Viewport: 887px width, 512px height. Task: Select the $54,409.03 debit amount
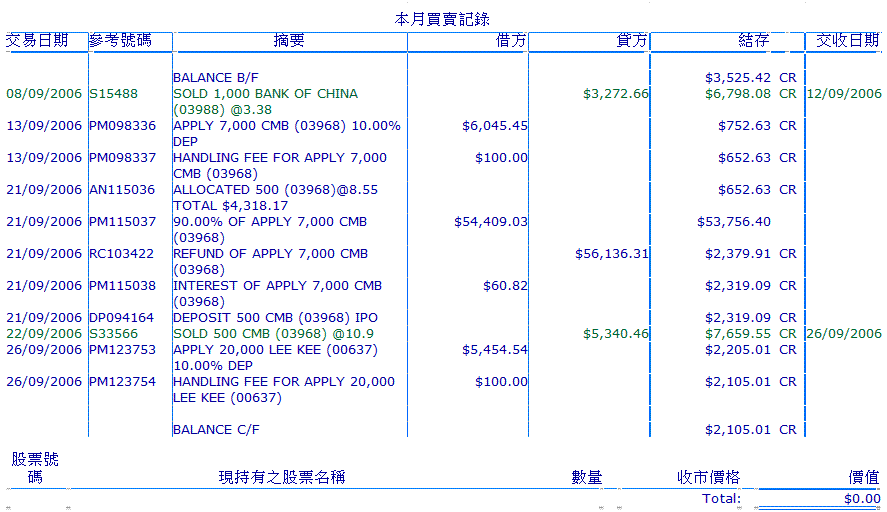pos(490,222)
